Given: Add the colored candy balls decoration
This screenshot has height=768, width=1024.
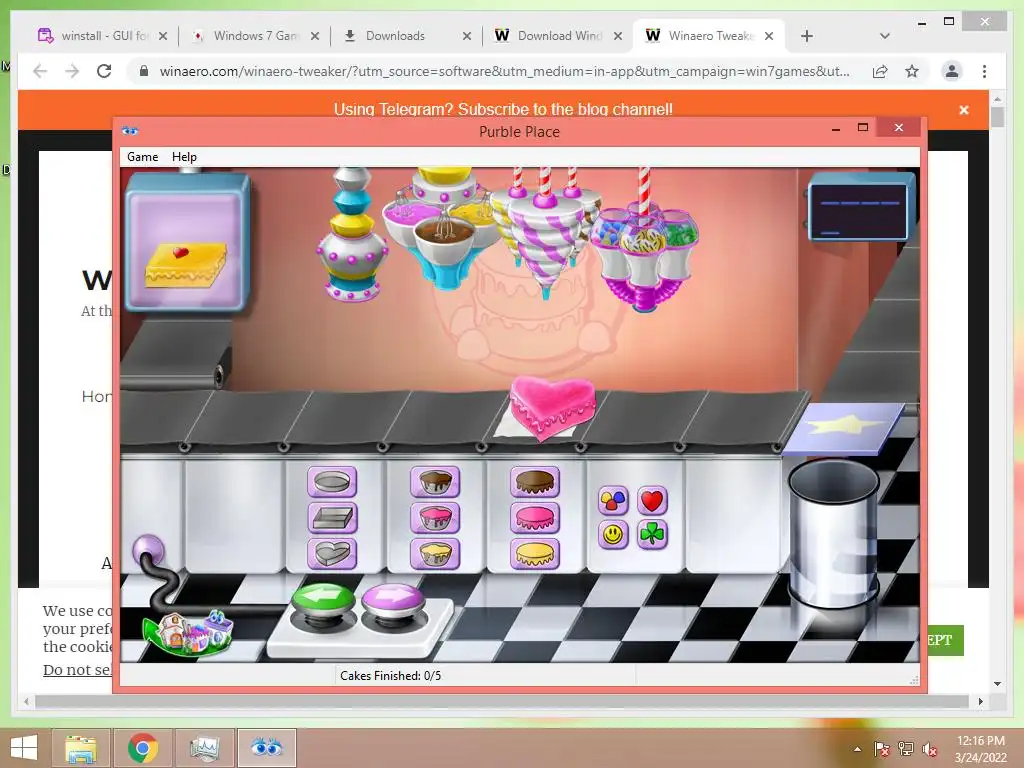Looking at the screenshot, I should tap(613, 500).
